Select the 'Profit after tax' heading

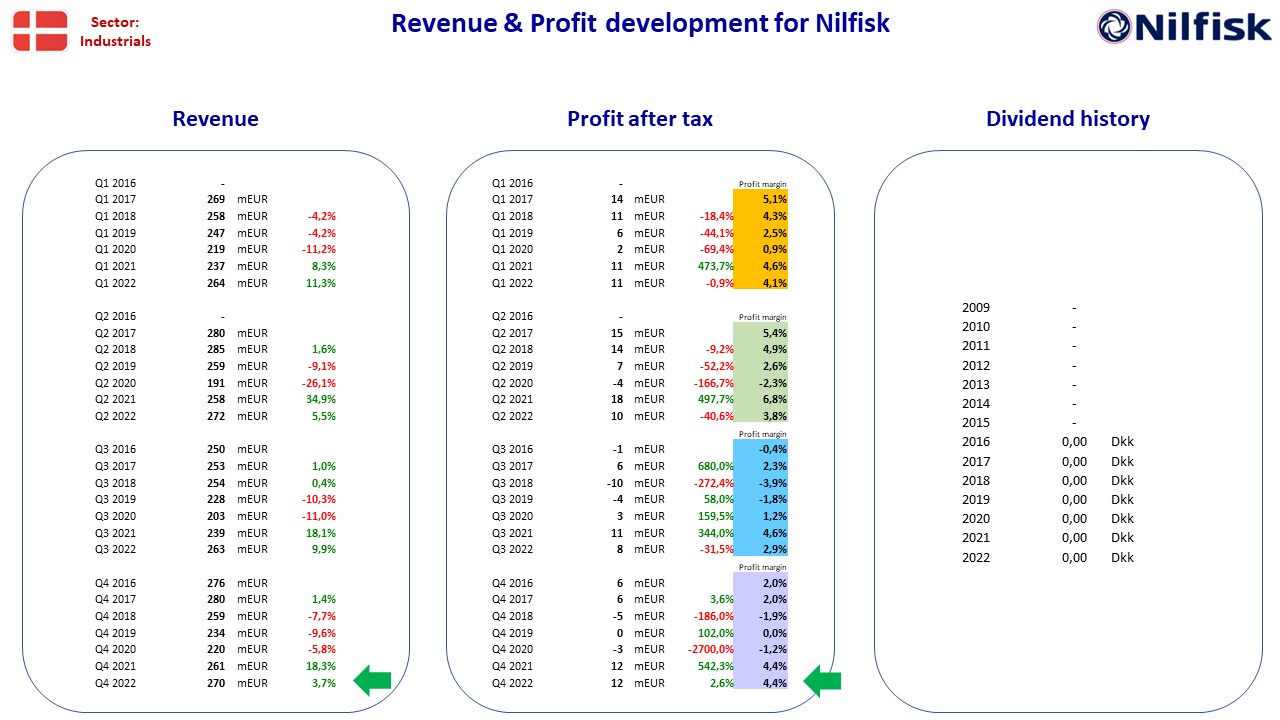pyautogui.click(x=640, y=119)
